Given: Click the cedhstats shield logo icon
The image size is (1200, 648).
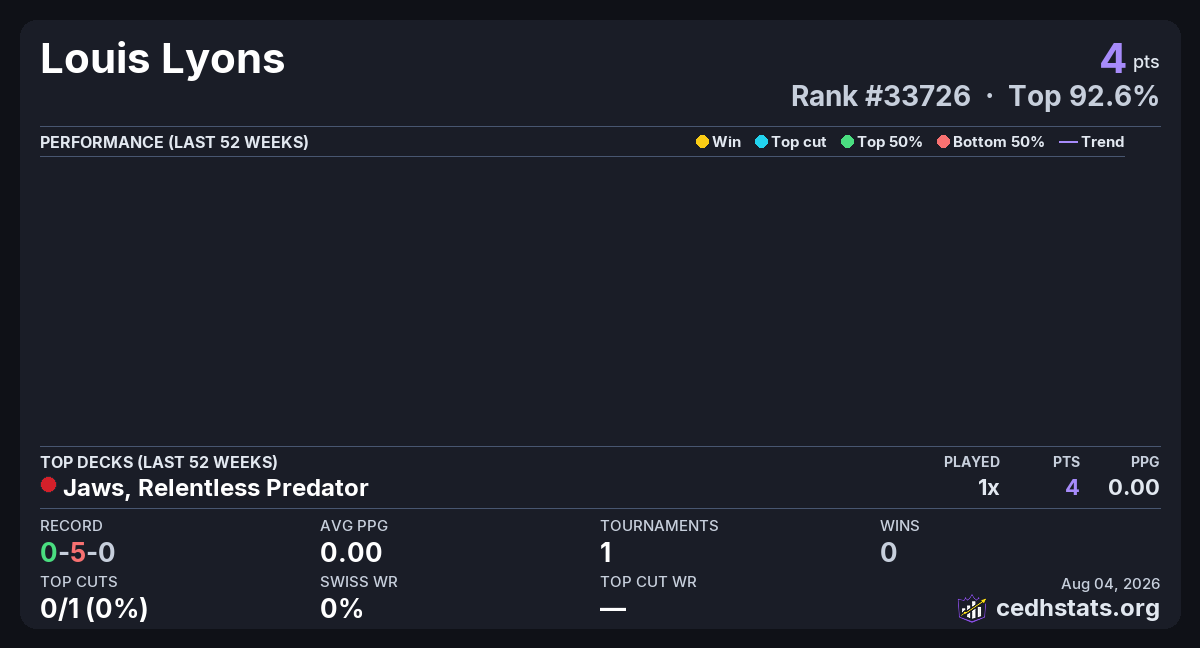Looking at the screenshot, I should point(972,608).
